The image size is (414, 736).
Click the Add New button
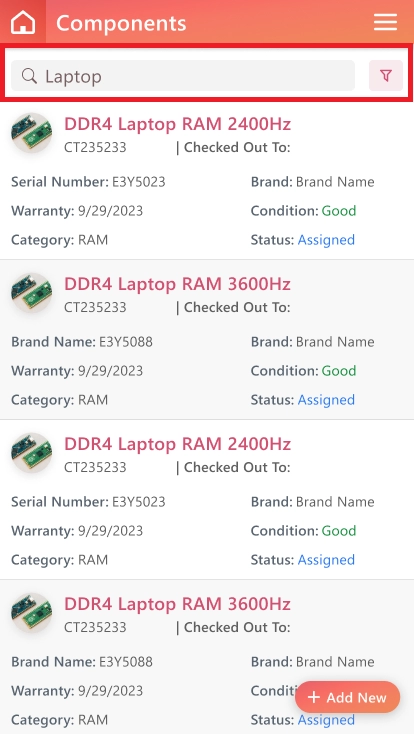[x=347, y=697]
